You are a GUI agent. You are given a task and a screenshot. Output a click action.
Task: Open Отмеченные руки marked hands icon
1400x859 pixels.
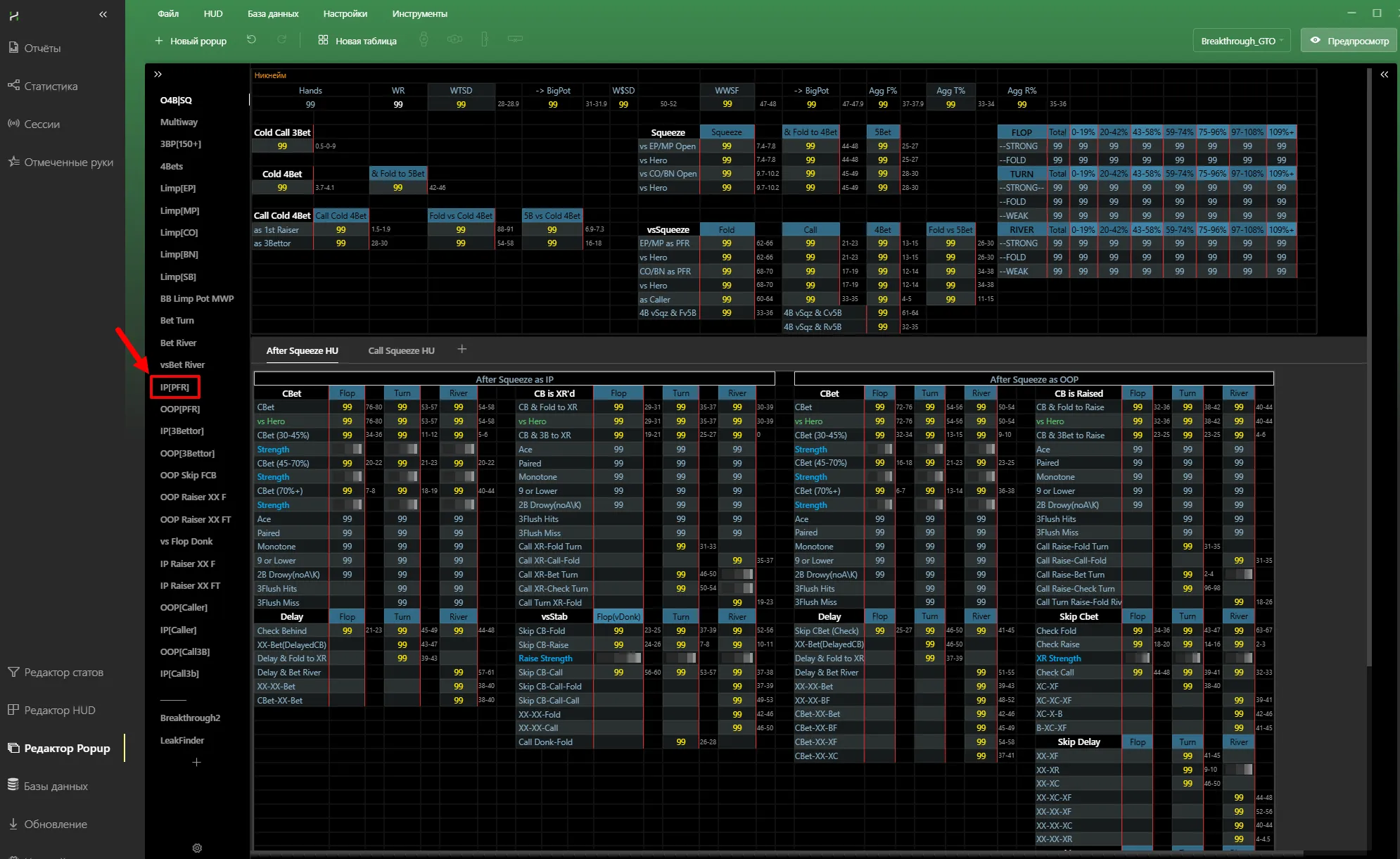tap(13, 162)
